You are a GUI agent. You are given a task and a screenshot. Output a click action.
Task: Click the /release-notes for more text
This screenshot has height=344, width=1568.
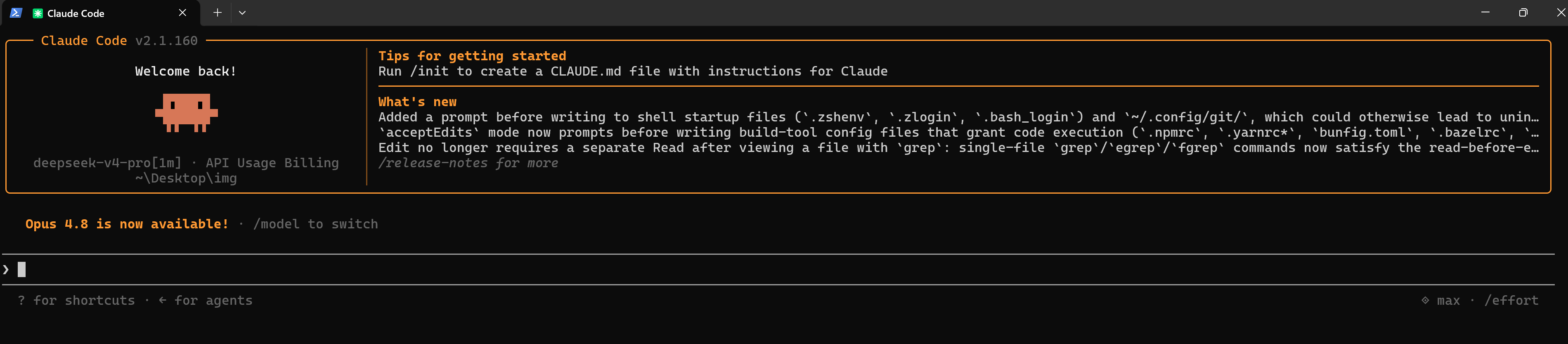point(468,163)
